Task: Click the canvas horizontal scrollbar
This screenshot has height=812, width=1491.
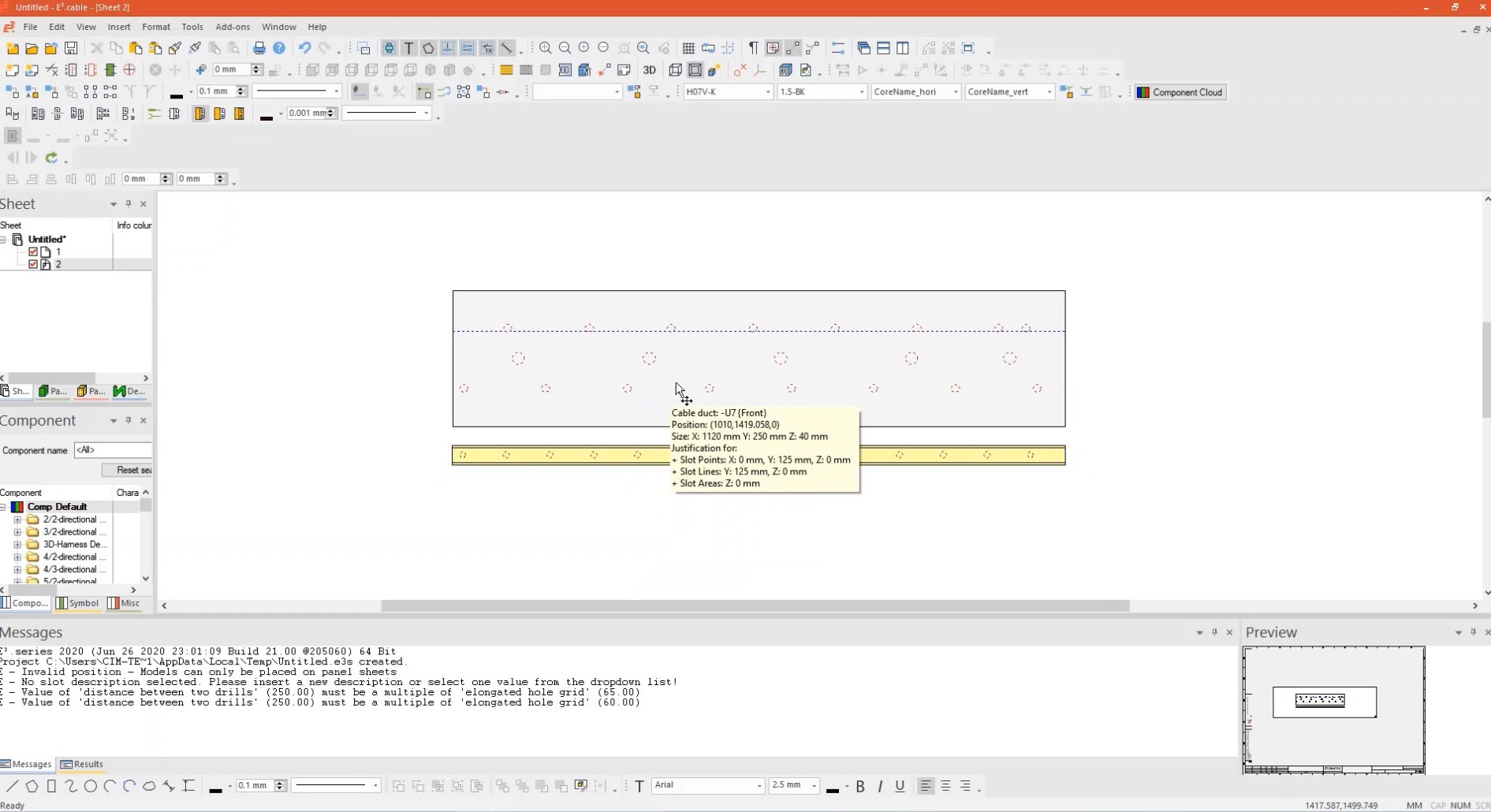Action: pos(755,605)
